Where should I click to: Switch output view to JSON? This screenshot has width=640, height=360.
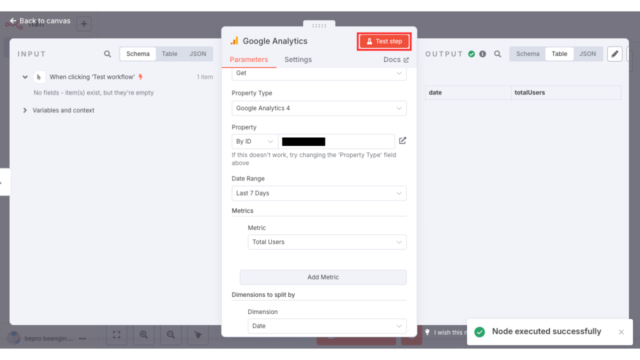(588, 54)
